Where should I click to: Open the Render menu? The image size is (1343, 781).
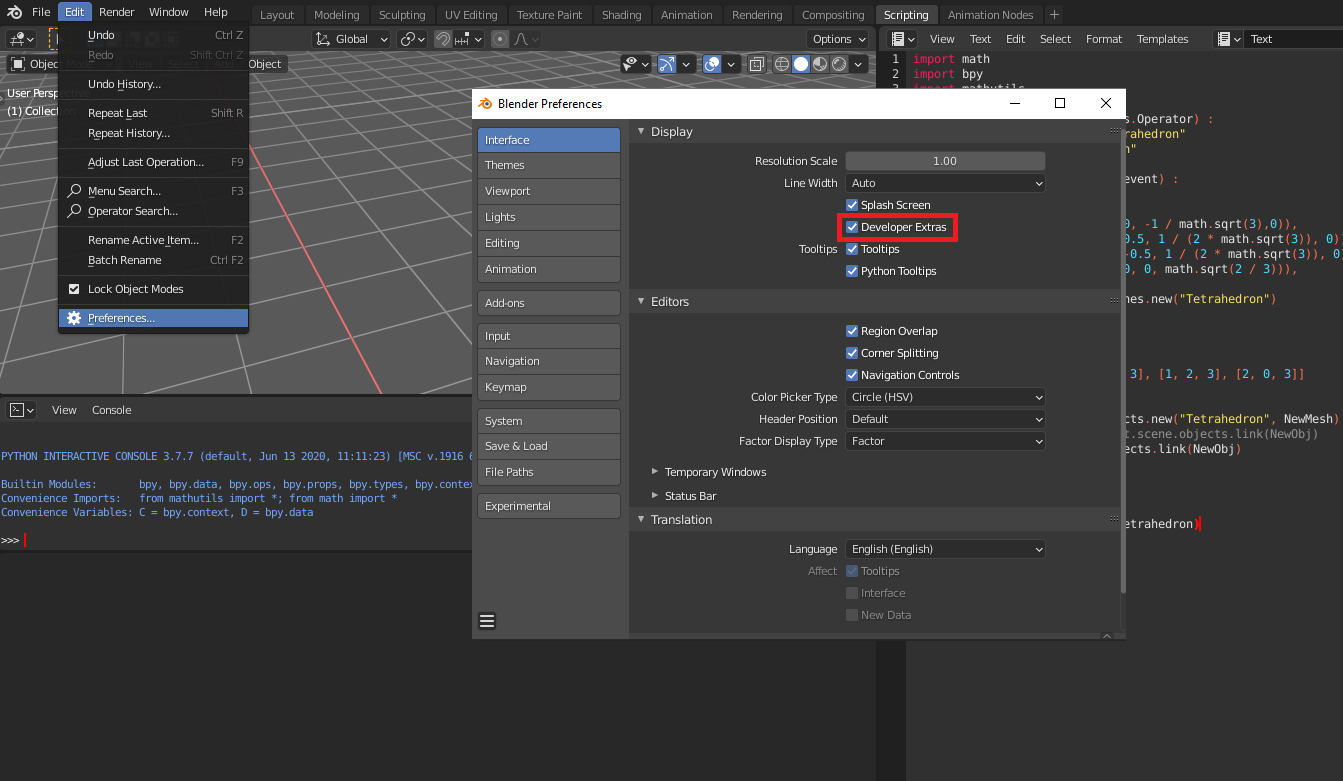point(117,12)
